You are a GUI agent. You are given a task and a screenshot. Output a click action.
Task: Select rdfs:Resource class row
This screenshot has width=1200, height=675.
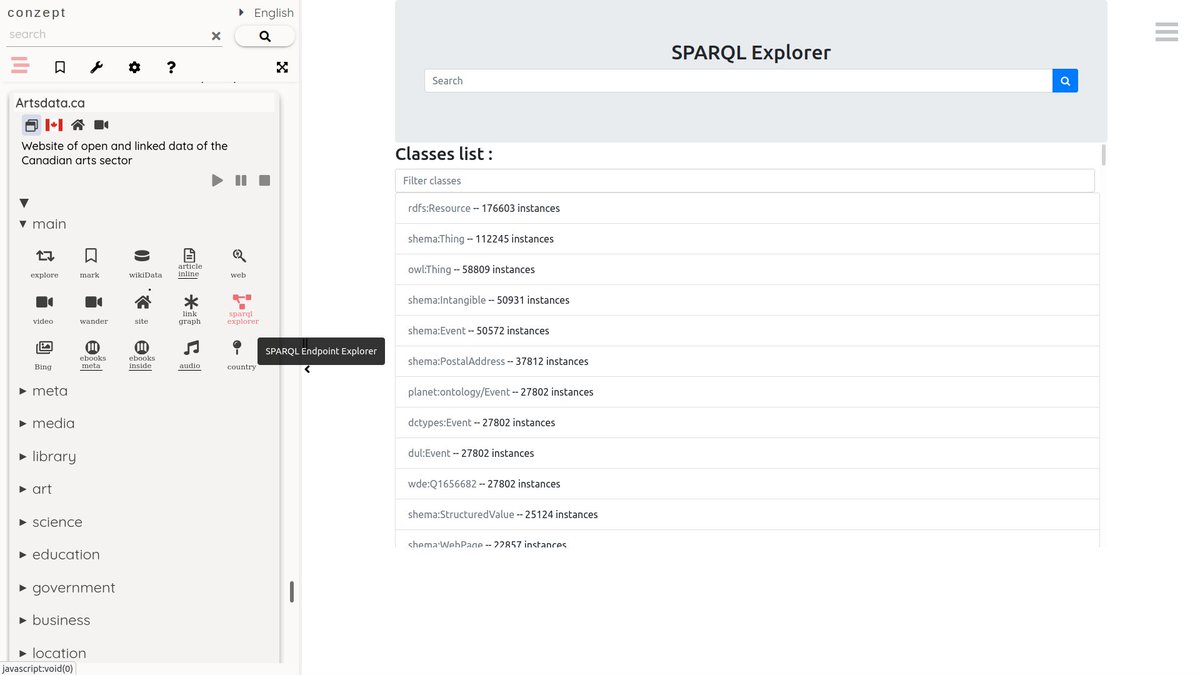(x=747, y=208)
